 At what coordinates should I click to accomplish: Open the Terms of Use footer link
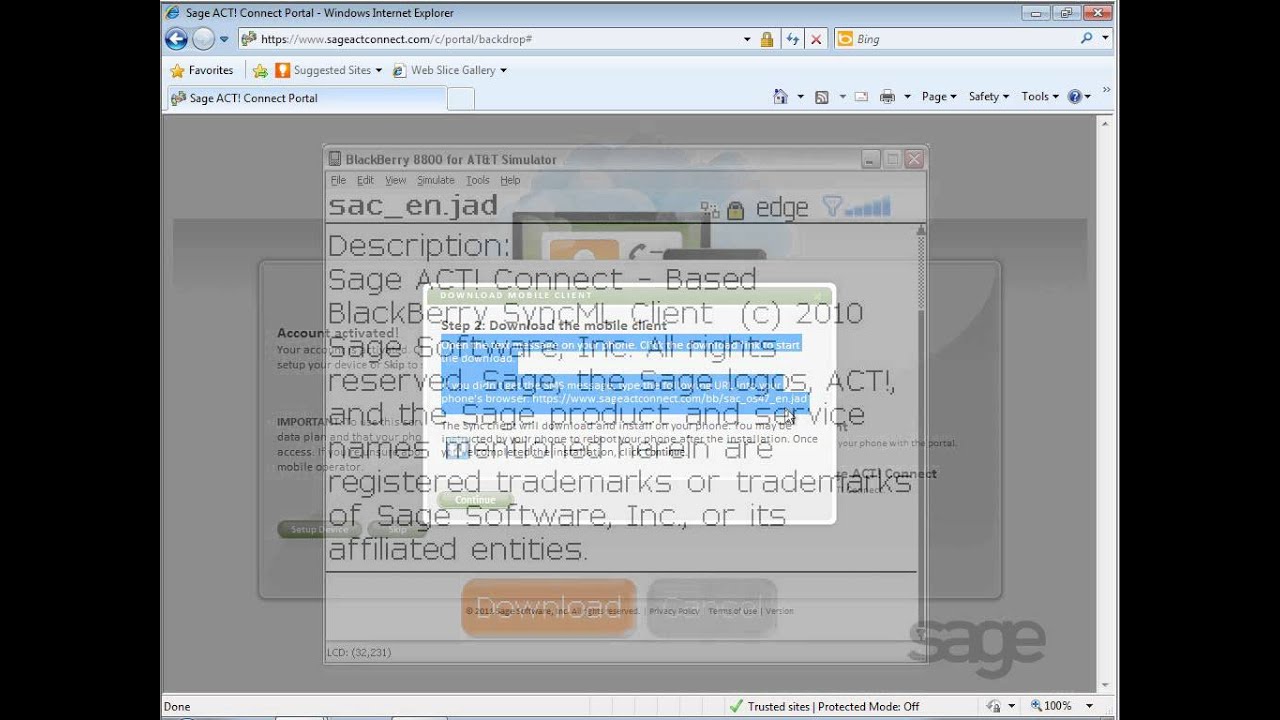732,611
